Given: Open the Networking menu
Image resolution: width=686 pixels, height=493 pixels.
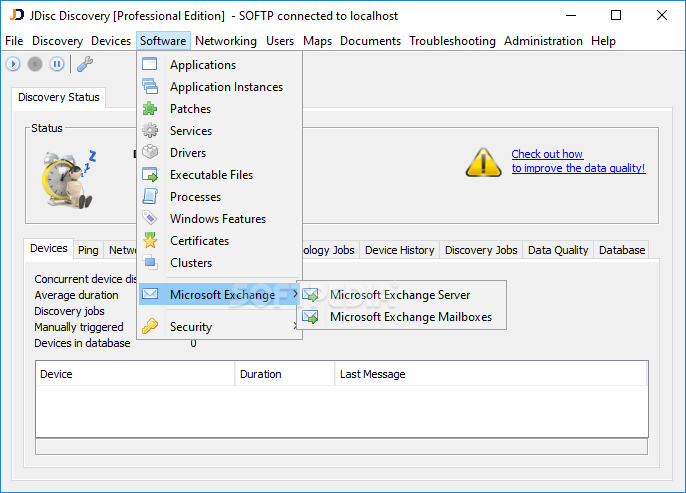Looking at the screenshot, I should coord(226,41).
